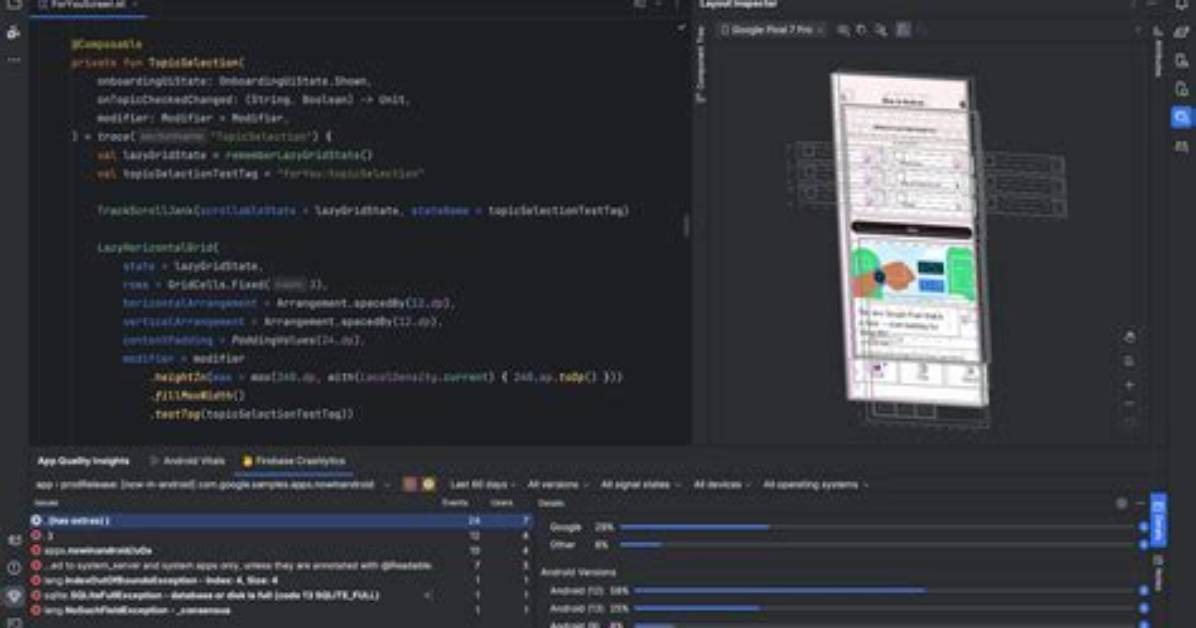Image resolution: width=1196 pixels, height=628 pixels.
Task: Close the Google Pixel 7 Pro device tab
Action: [820, 30]
